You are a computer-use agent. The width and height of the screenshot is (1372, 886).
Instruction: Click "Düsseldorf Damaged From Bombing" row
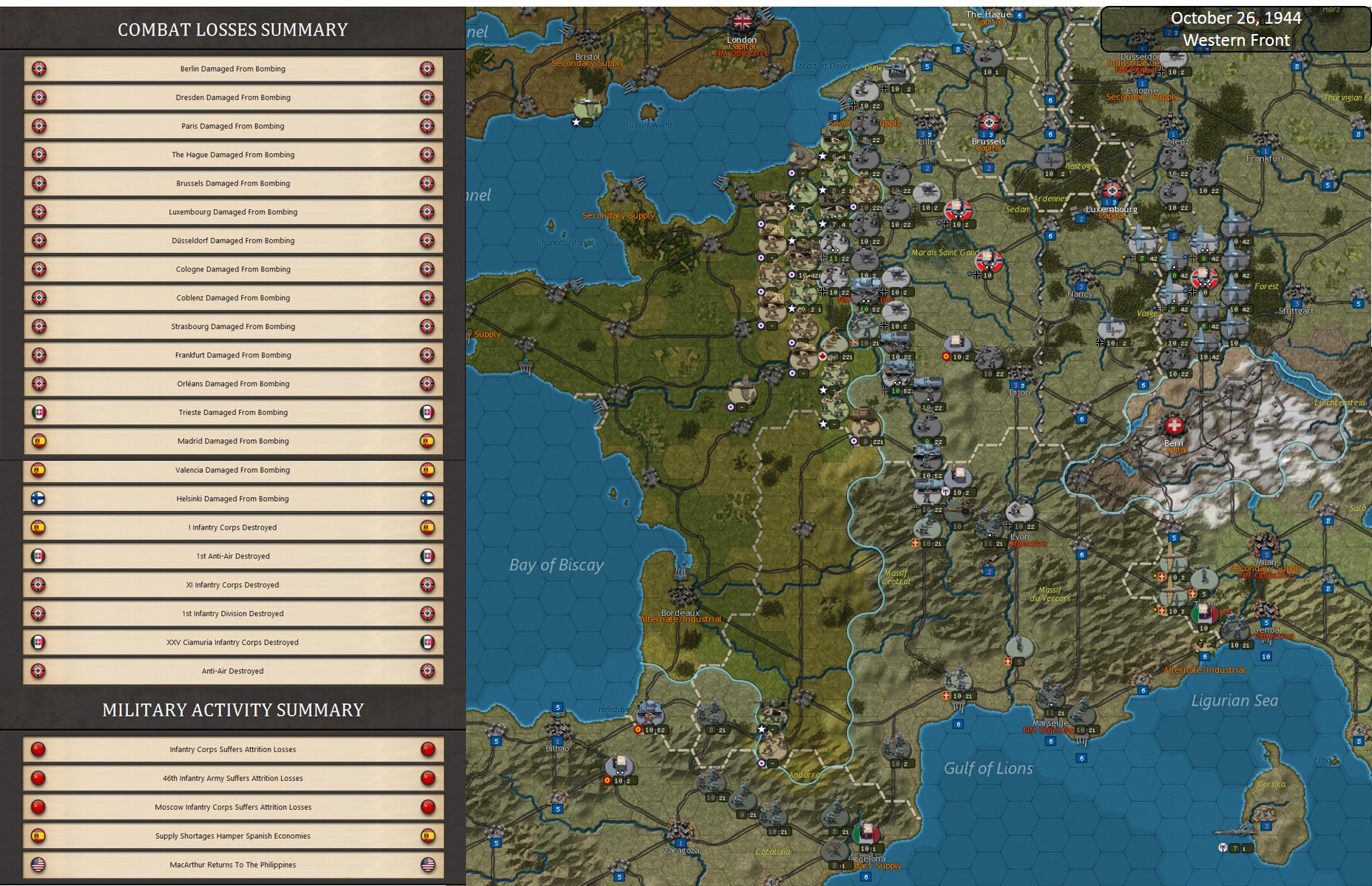pos(233,241)
